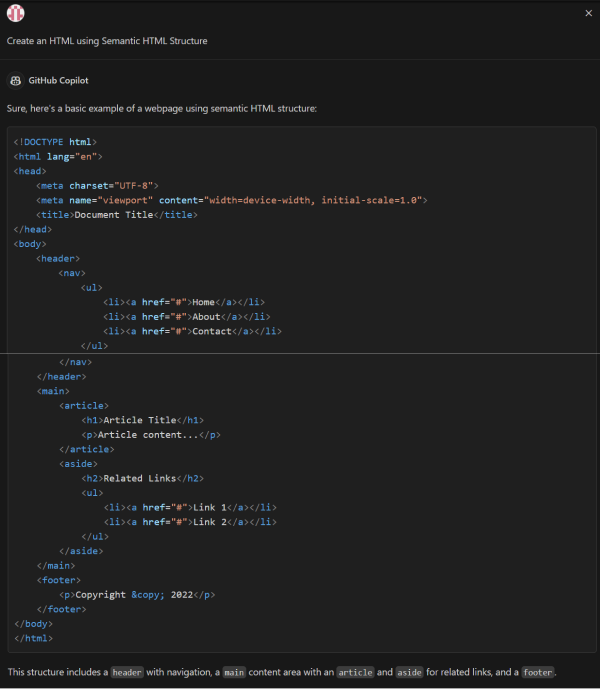Click the Article Title h1 line

142,420
